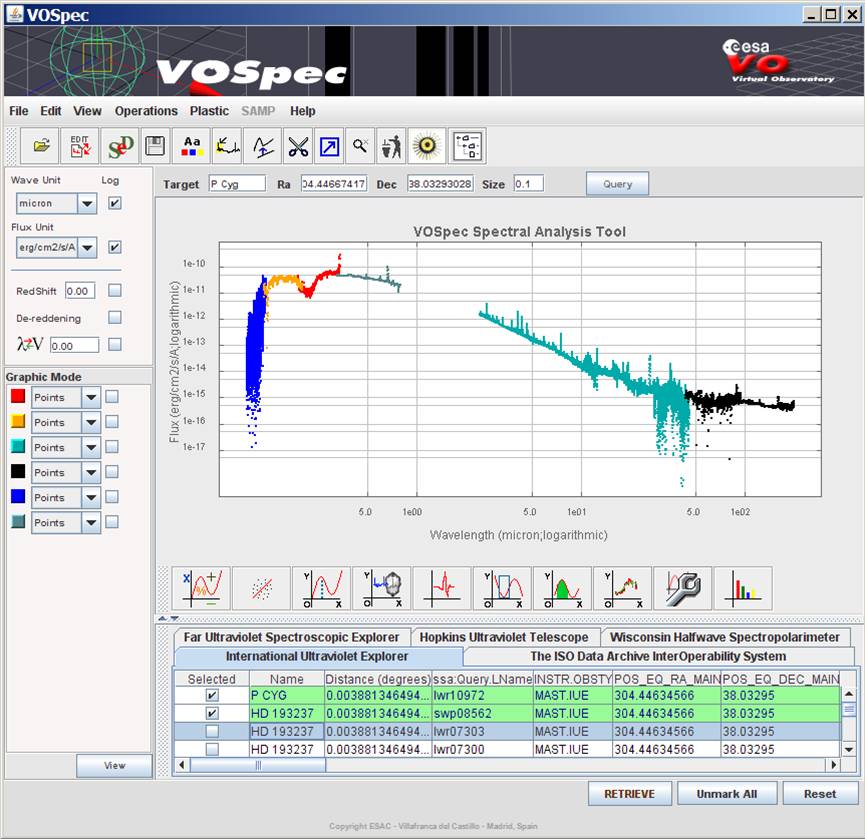The height and width of the screenshot is (839, 865).
Task: Click the table's horizontal scrollbar thumb
Action: 258,765
